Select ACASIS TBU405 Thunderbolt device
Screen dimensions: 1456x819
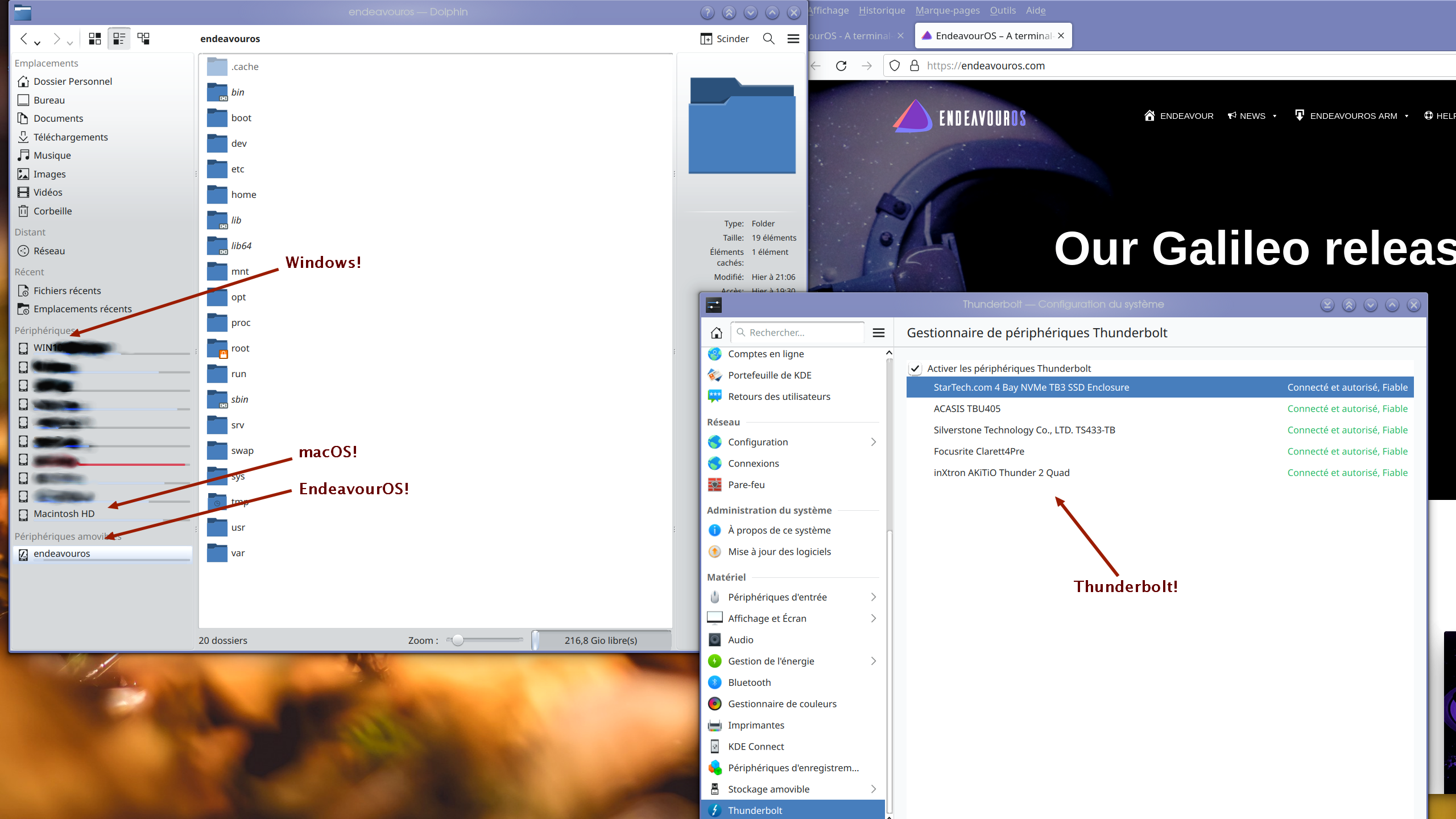[x=967, y=409]
